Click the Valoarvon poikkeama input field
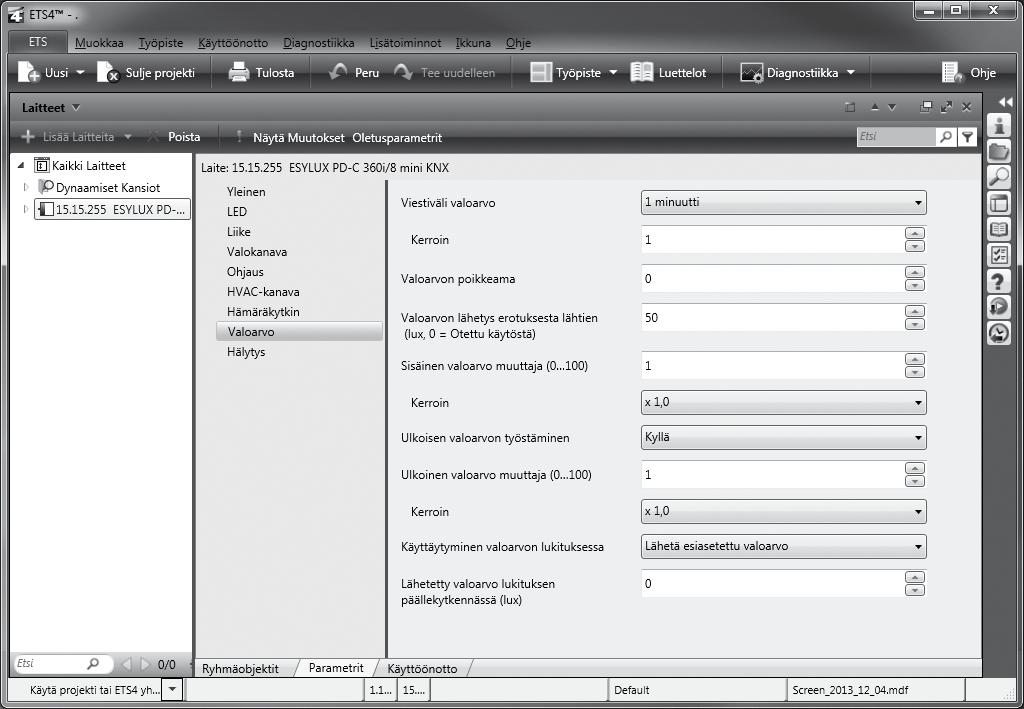 point(772,279)
